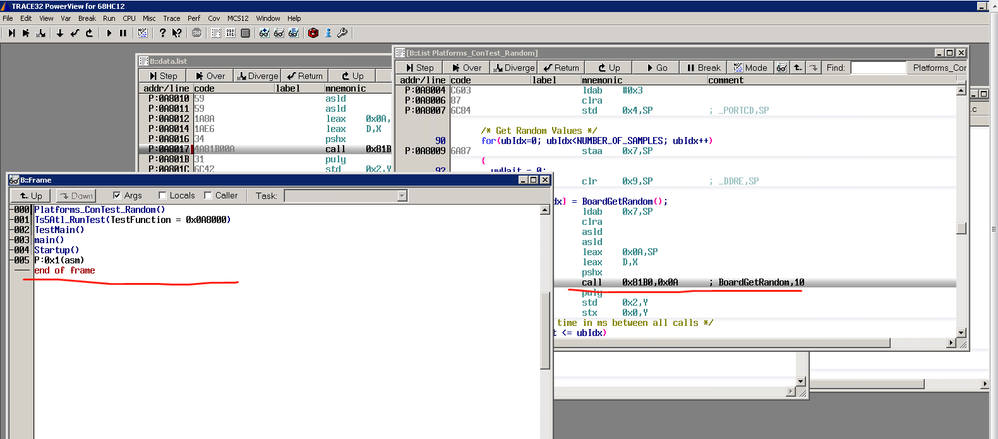
Task: Select main() frame entry
Action: (49, 240)
